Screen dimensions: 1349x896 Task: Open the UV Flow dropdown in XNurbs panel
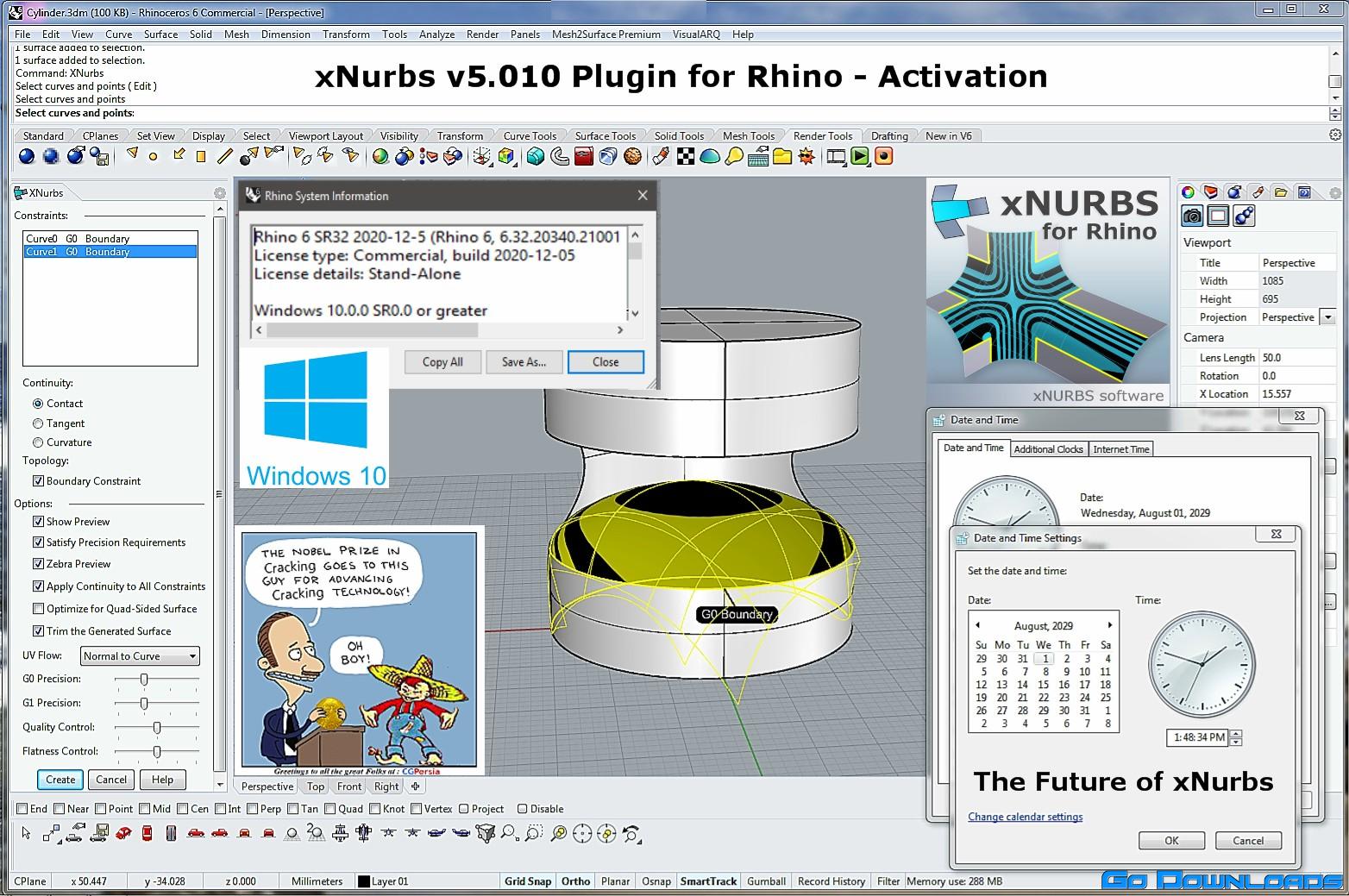pos(193,655)
